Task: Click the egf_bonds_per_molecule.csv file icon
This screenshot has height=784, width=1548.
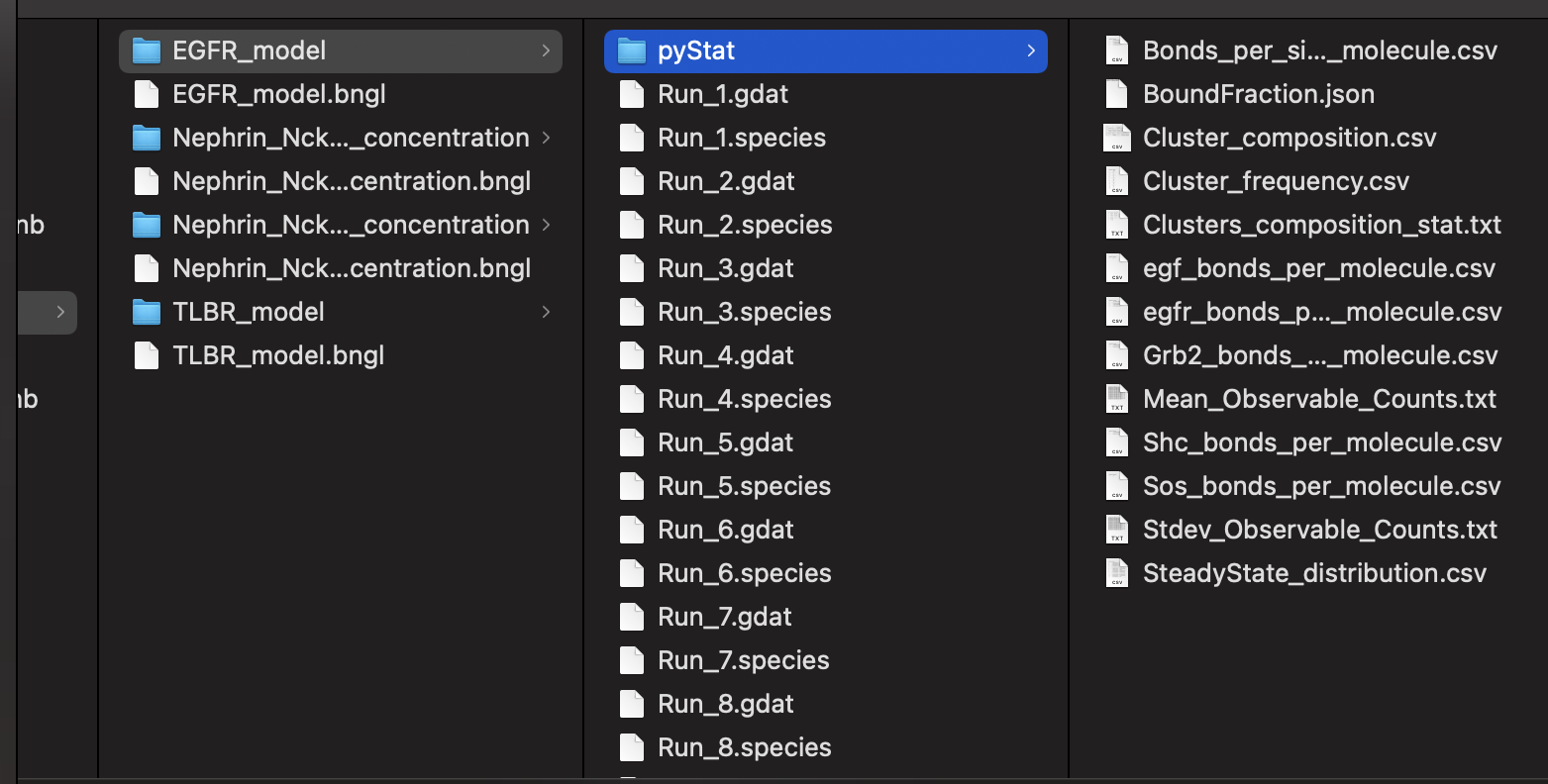Action: pos(1117,268)
